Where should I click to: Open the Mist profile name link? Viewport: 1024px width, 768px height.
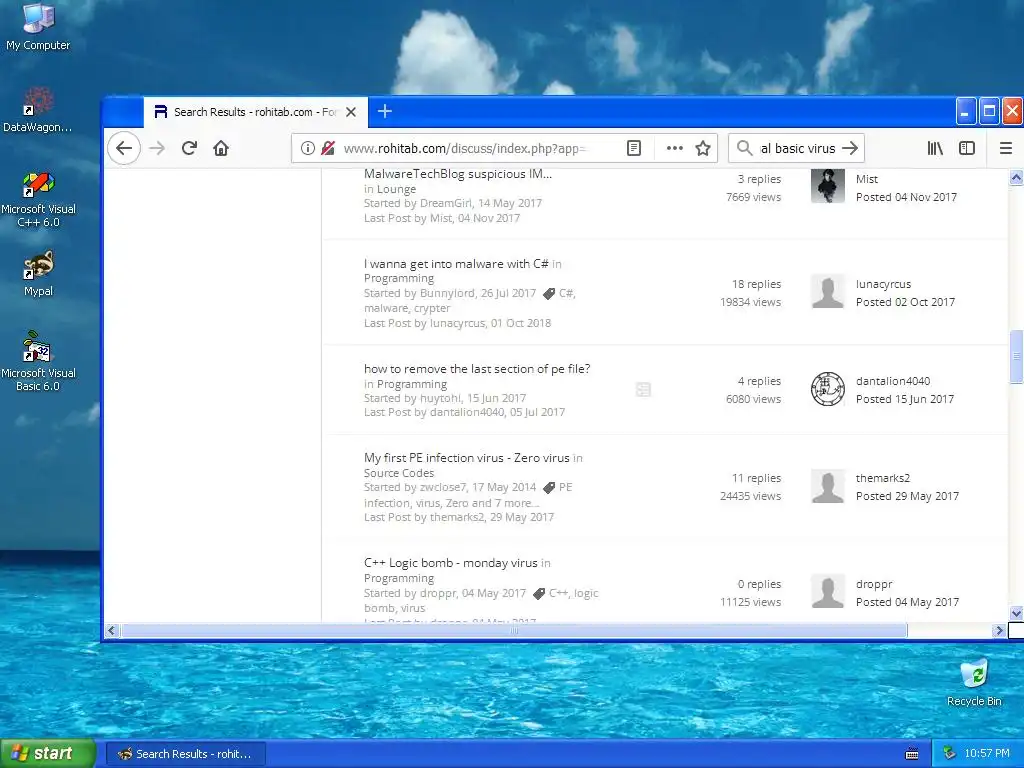tap(867, 179)
